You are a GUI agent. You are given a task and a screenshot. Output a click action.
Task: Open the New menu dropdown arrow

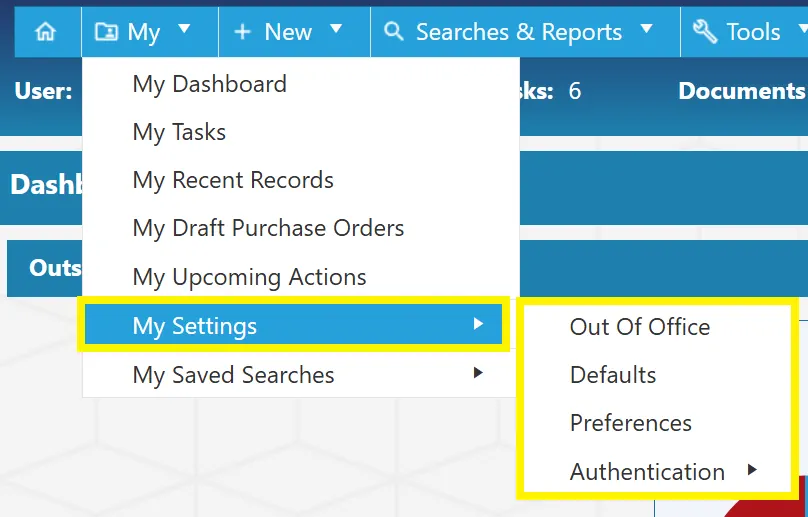(x=336, y=29)
